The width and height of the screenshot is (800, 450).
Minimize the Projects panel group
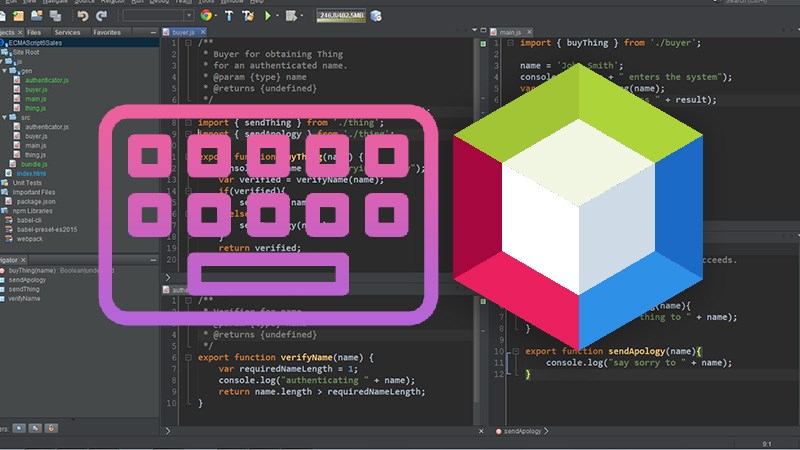click(x=153, y=32)
